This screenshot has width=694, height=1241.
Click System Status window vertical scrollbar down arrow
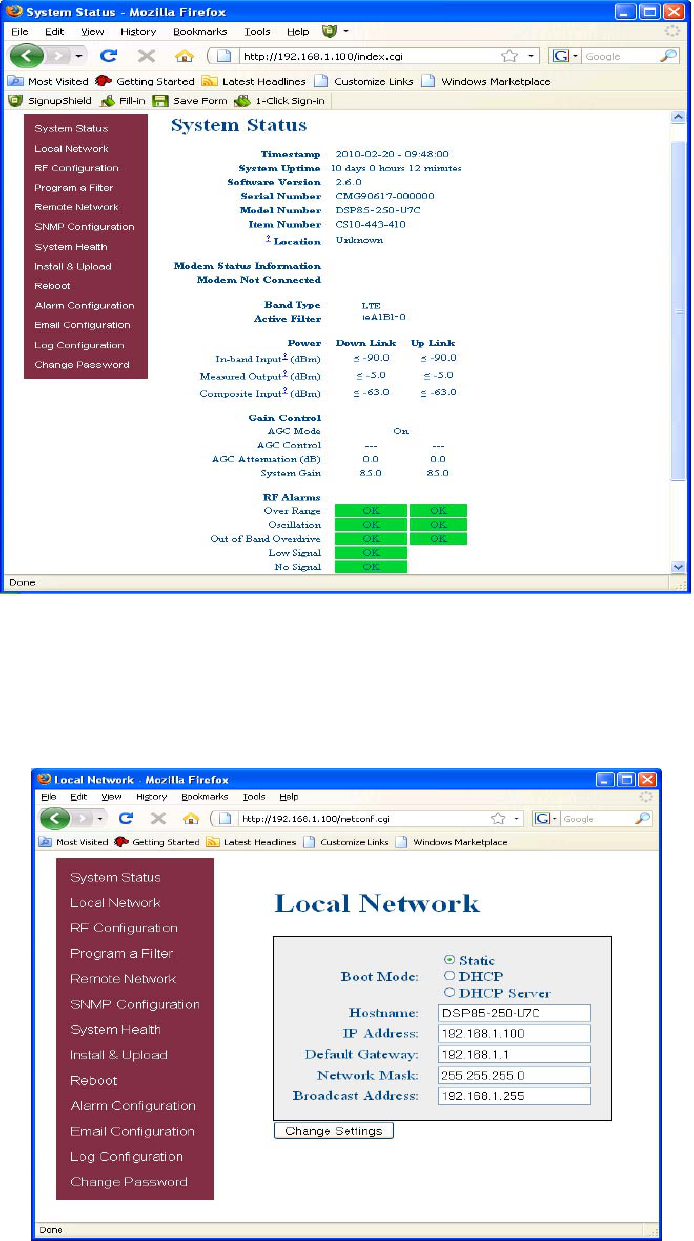pyautogui.click(x=678, y=567)
